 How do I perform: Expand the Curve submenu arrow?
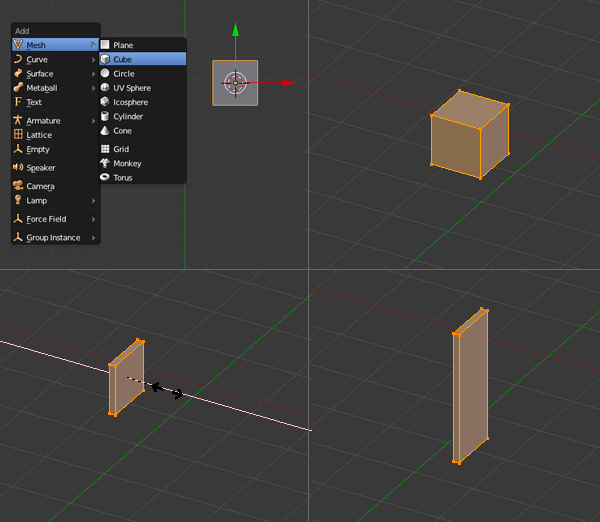tap(93, 59)
